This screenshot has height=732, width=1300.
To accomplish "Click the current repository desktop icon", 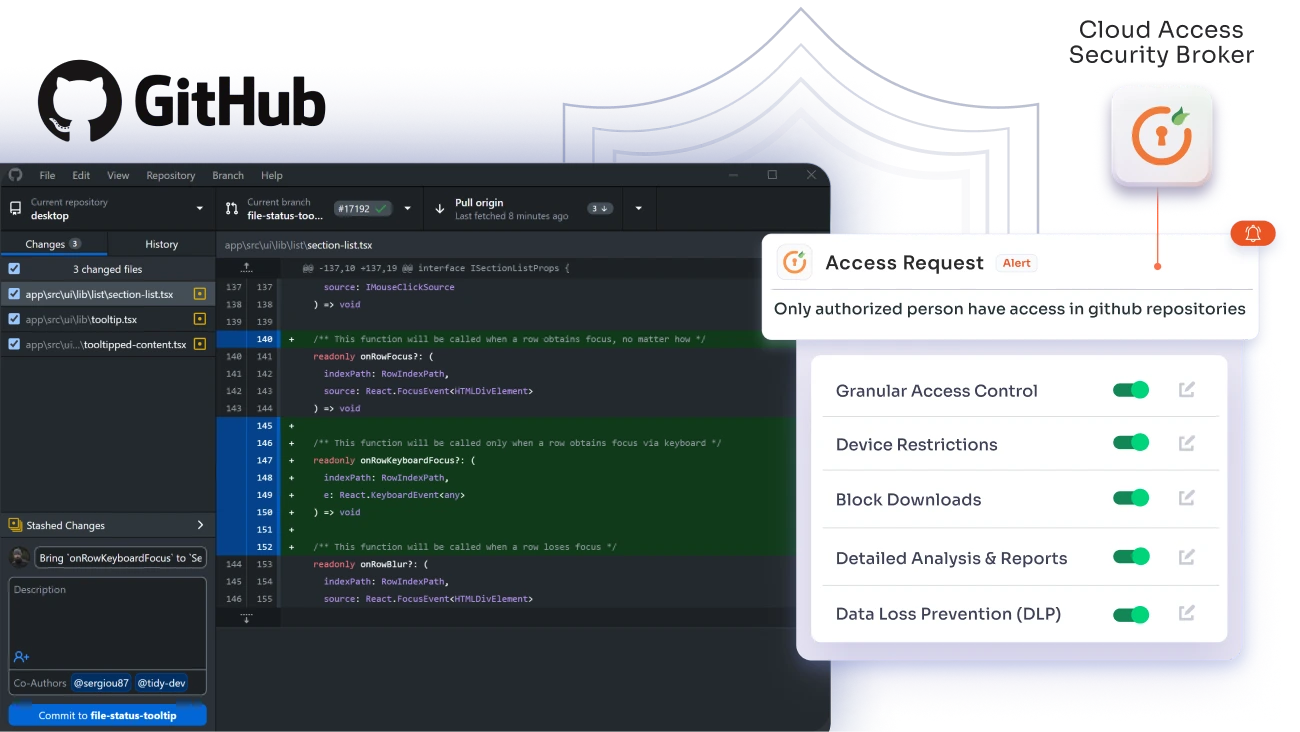I will point(14,208).
